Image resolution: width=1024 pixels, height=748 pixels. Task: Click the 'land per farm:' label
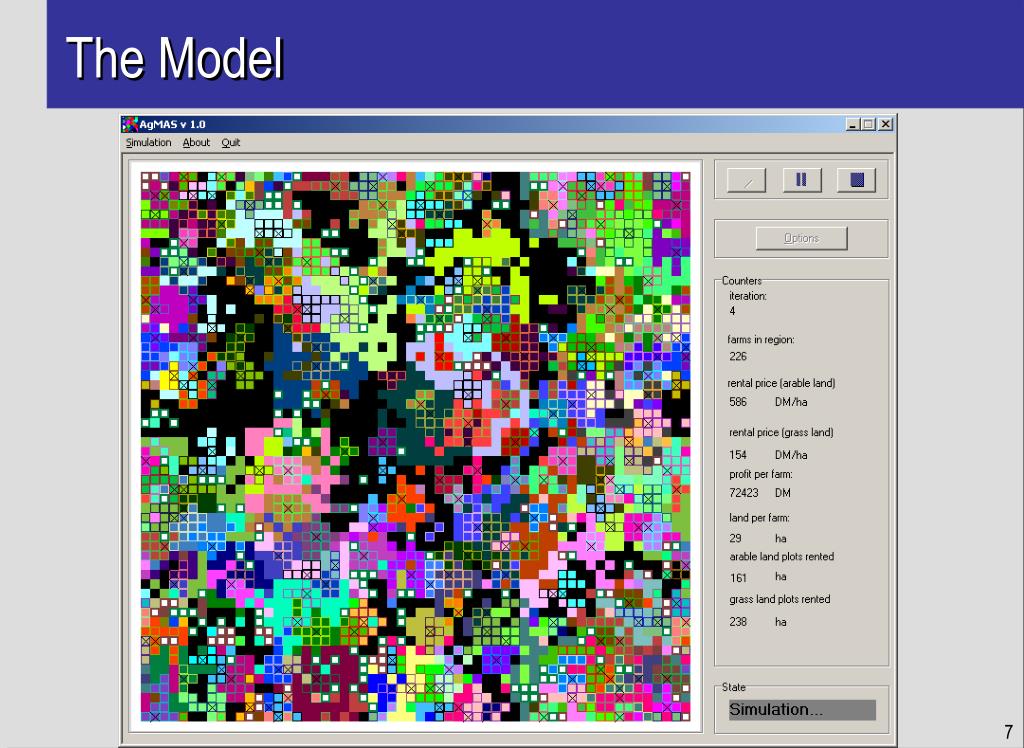[x=760, y=518]
